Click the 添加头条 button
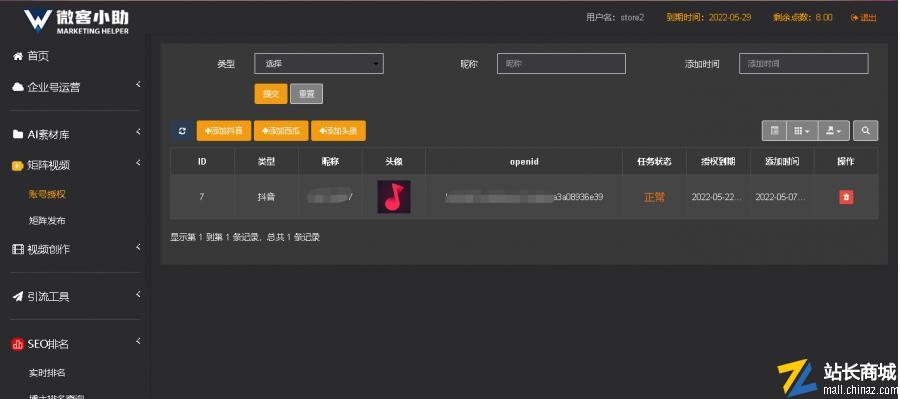The width and height of the screenshot is (900, 399). pyautogui.click(x=339, y=131)
